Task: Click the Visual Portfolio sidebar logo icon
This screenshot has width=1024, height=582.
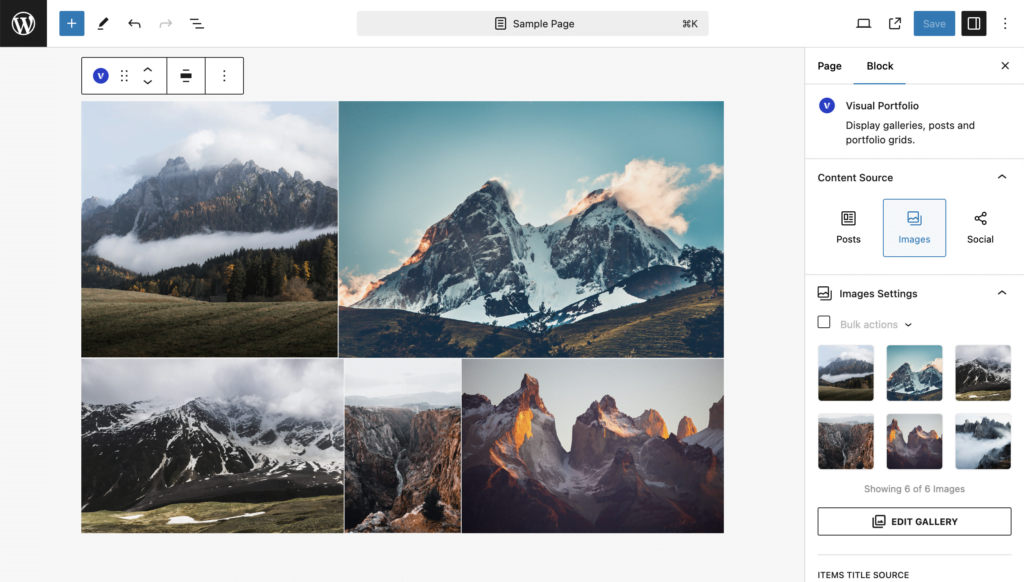Action: point(827,105)
